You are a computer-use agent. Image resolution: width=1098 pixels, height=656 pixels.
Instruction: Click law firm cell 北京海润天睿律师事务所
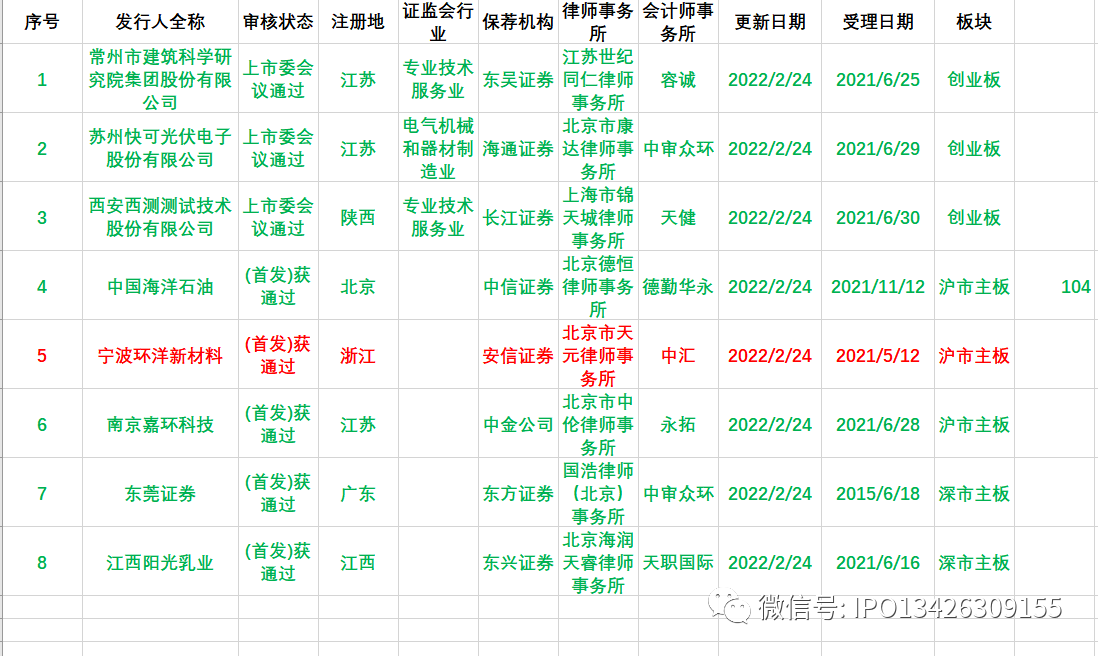click(598, 561)
